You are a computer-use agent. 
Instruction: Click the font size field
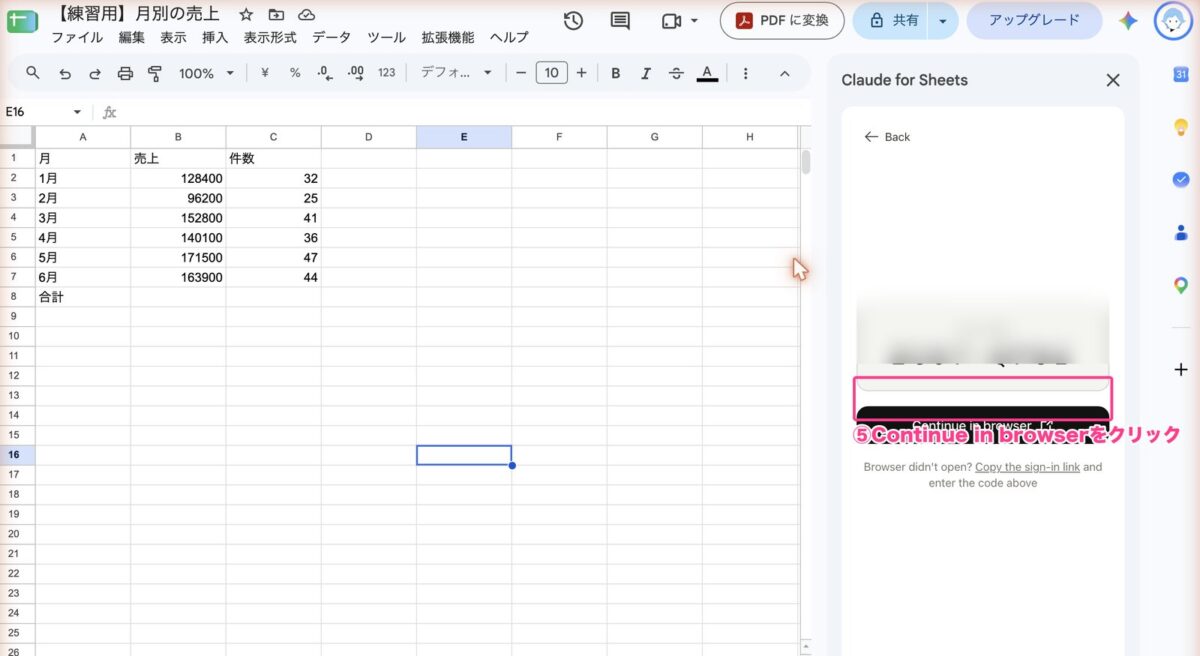click(551, 73)
